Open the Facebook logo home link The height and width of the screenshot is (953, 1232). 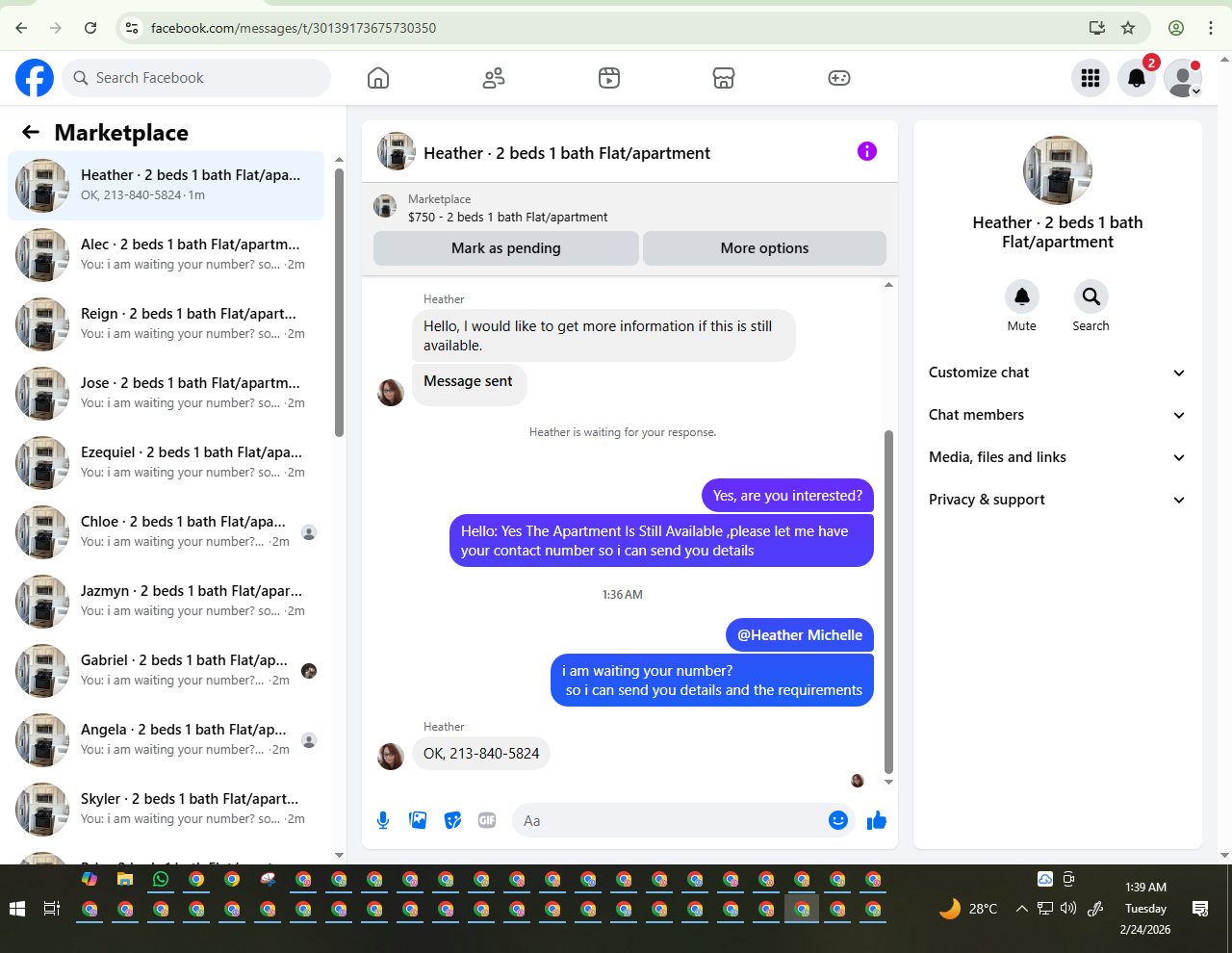point(35,78)
